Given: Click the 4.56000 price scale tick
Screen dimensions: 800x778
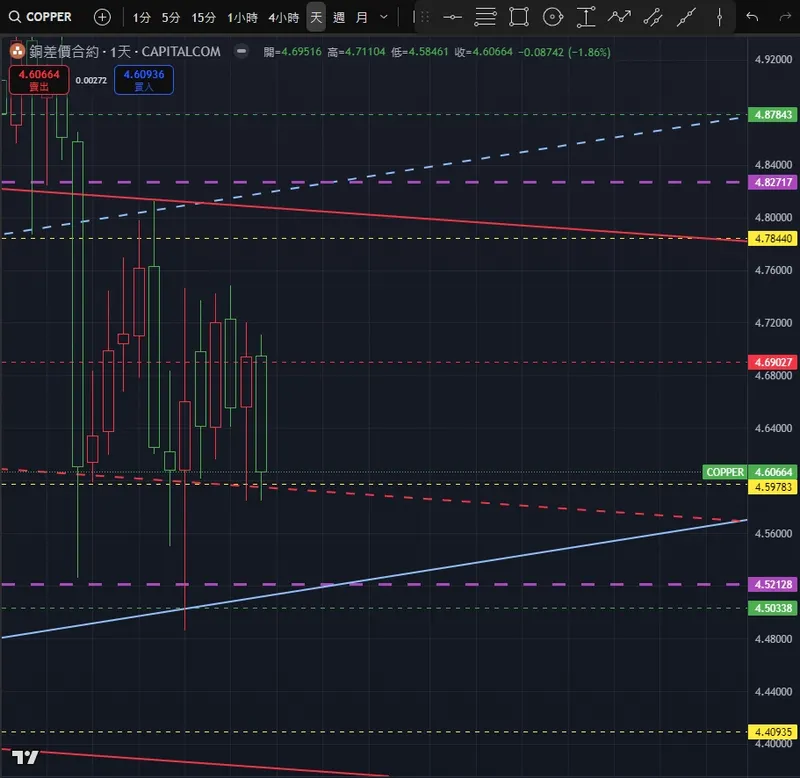Looking at the screenshot, I should [773, 534].
